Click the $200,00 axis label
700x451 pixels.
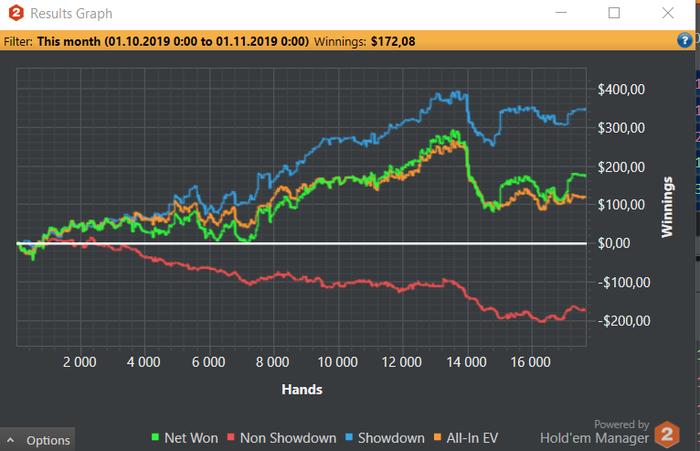coord(621,167)
